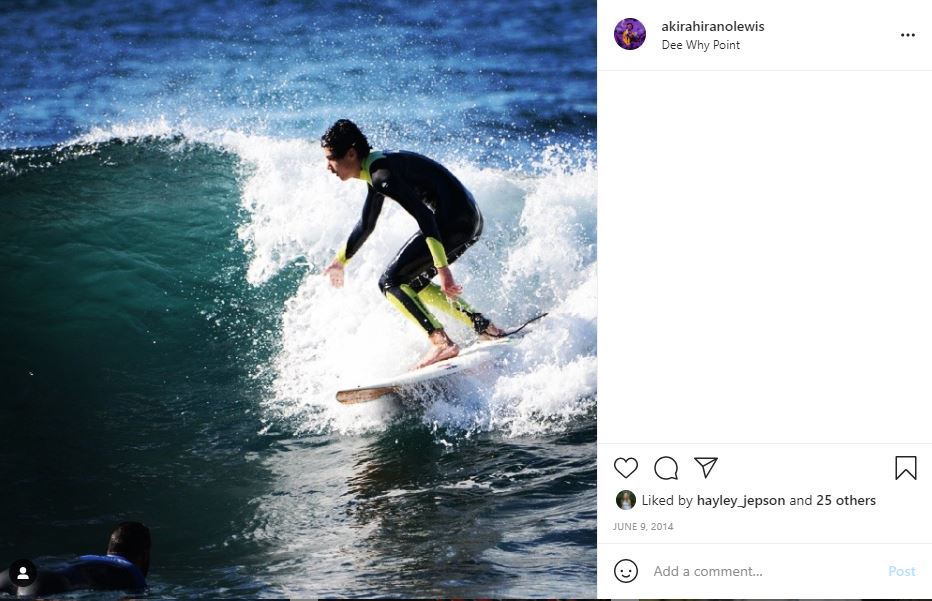This screenshot has width=932, height=601.
Task: Open Dee Why Point location
Action: click(x=700, y=45)
